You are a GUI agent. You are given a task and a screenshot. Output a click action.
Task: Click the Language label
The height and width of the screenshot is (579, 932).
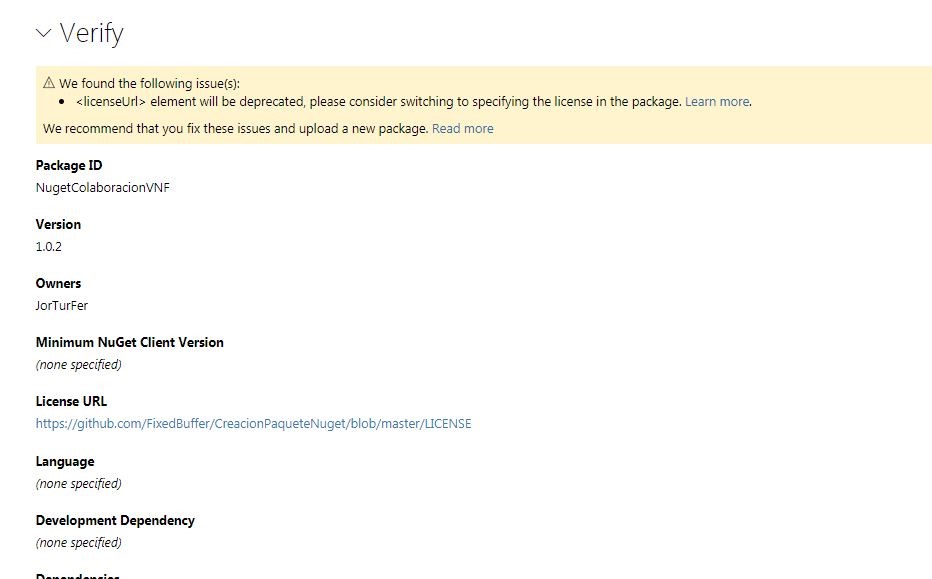[x=65, y=461]
